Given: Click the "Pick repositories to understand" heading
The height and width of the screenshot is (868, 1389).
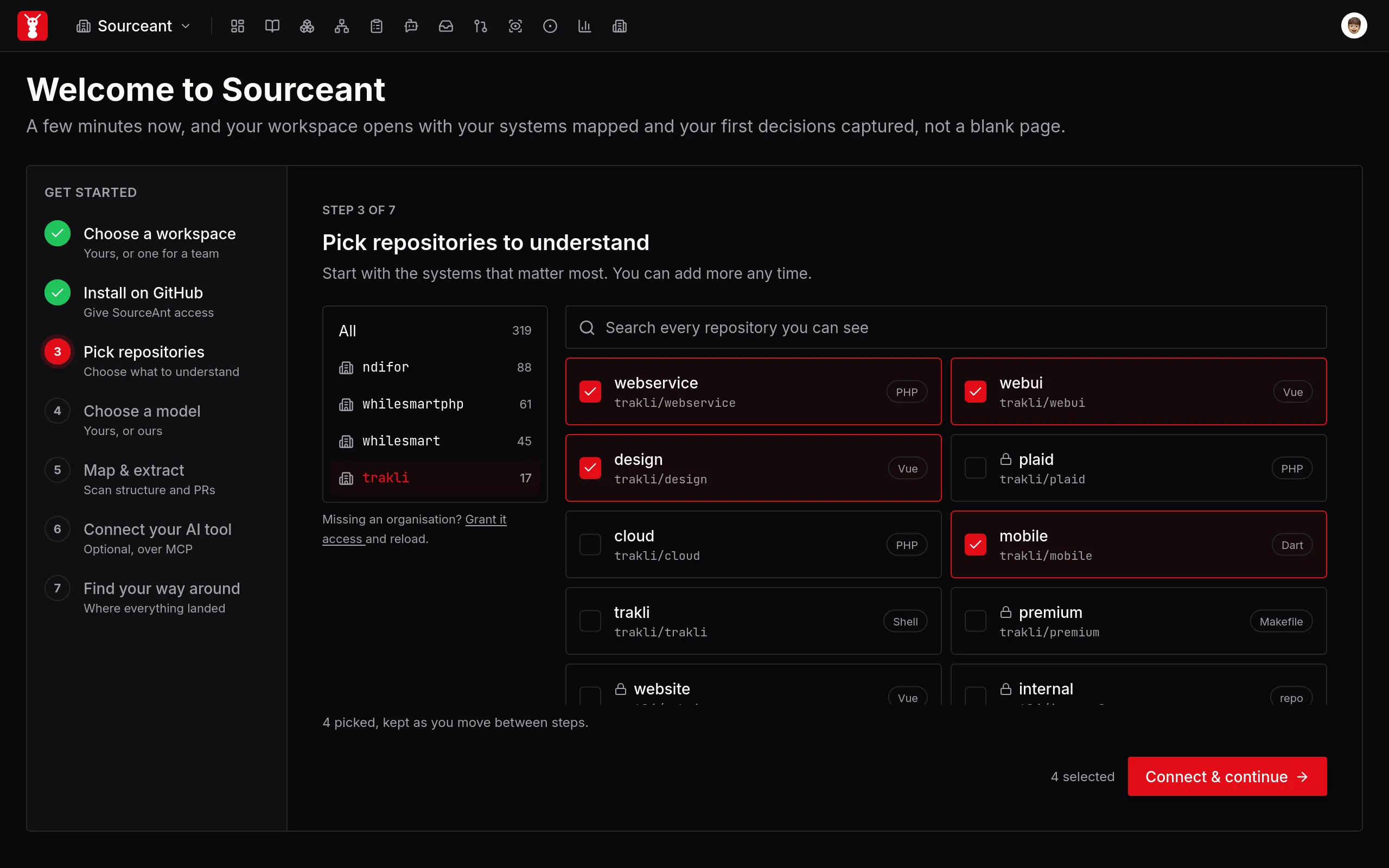Looking at the screenshot, I should click(x=486, y=242).
